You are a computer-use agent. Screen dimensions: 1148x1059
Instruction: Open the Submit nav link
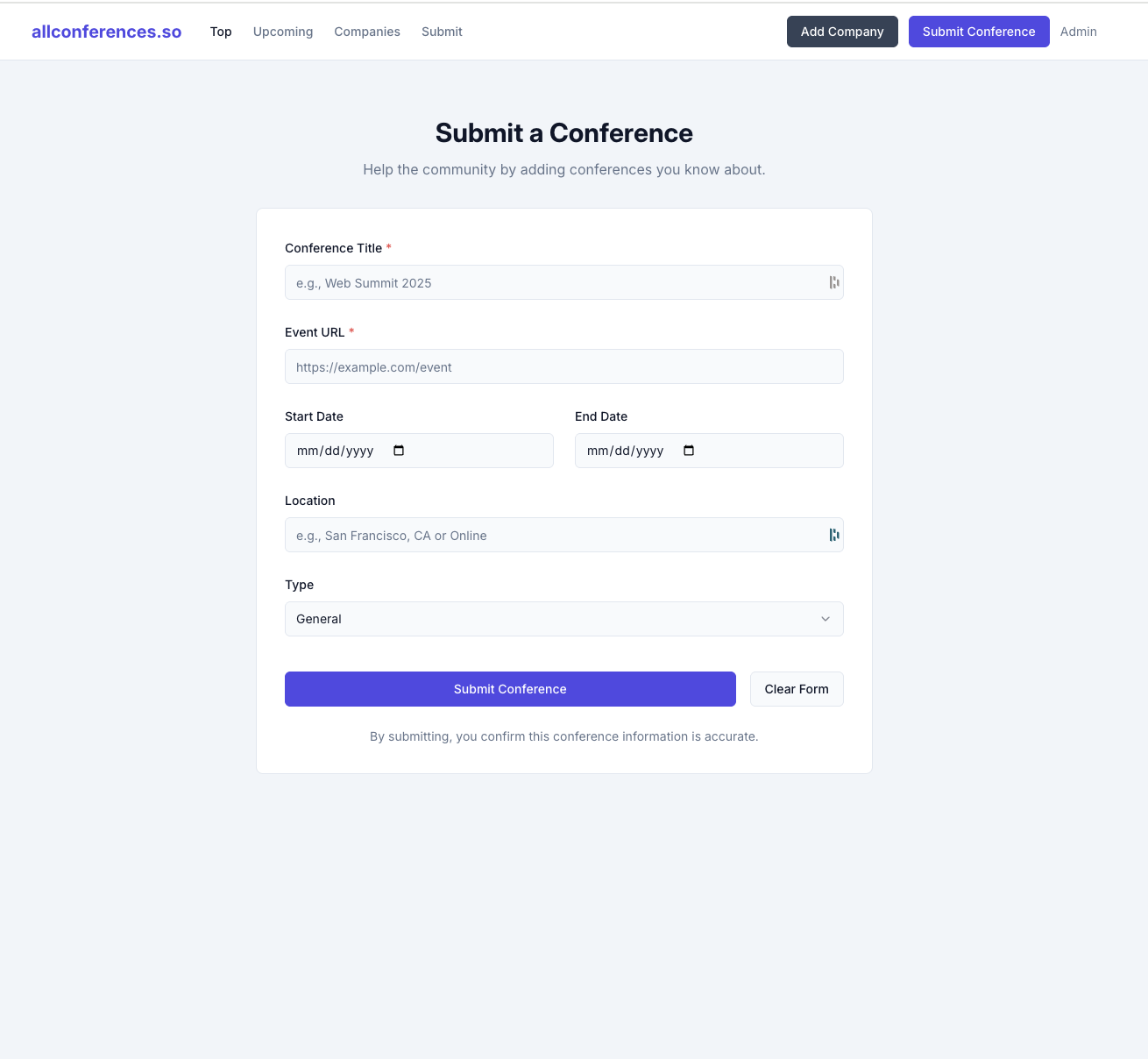click(442, 32)
